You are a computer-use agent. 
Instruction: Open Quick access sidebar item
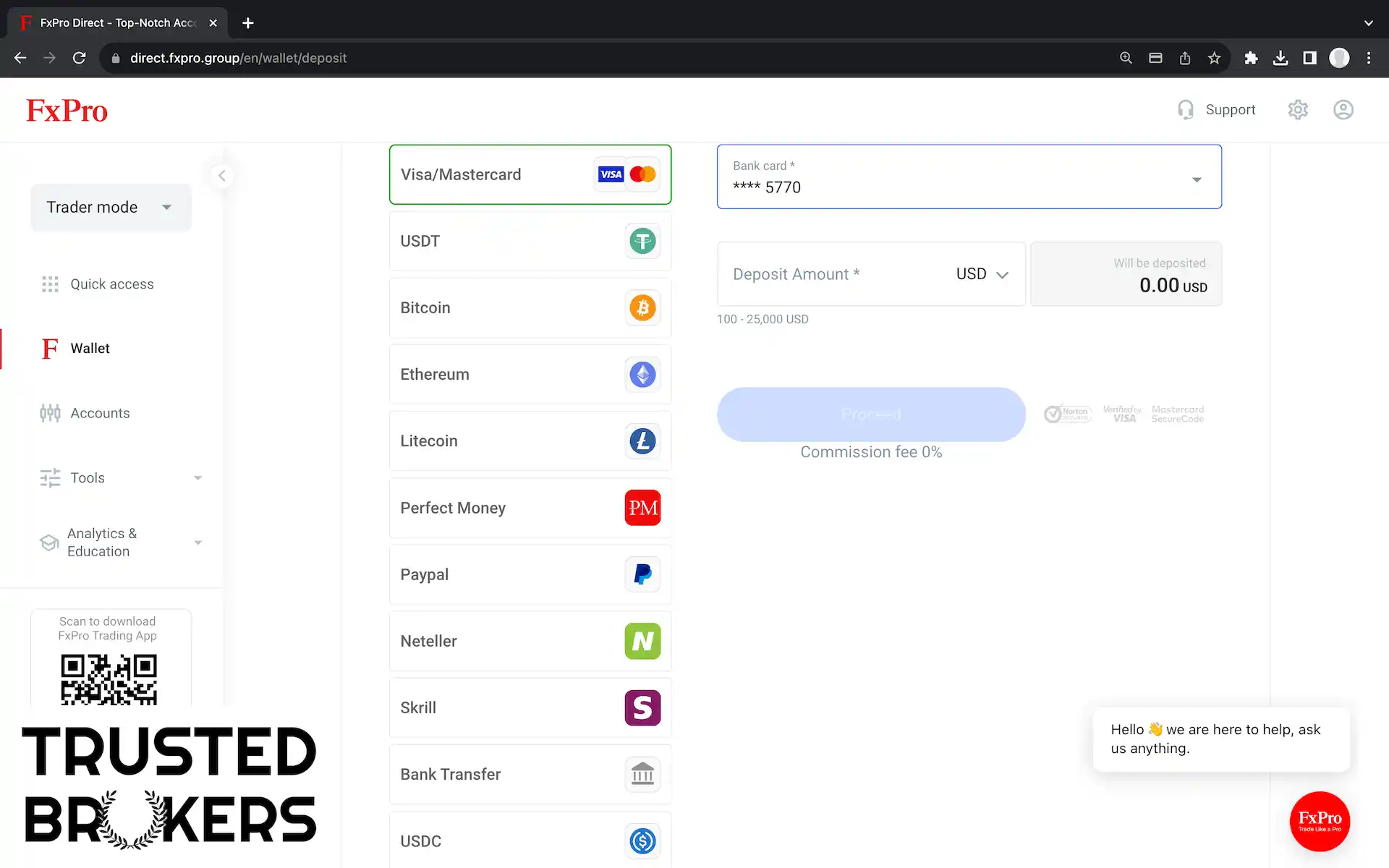point(111,284)
